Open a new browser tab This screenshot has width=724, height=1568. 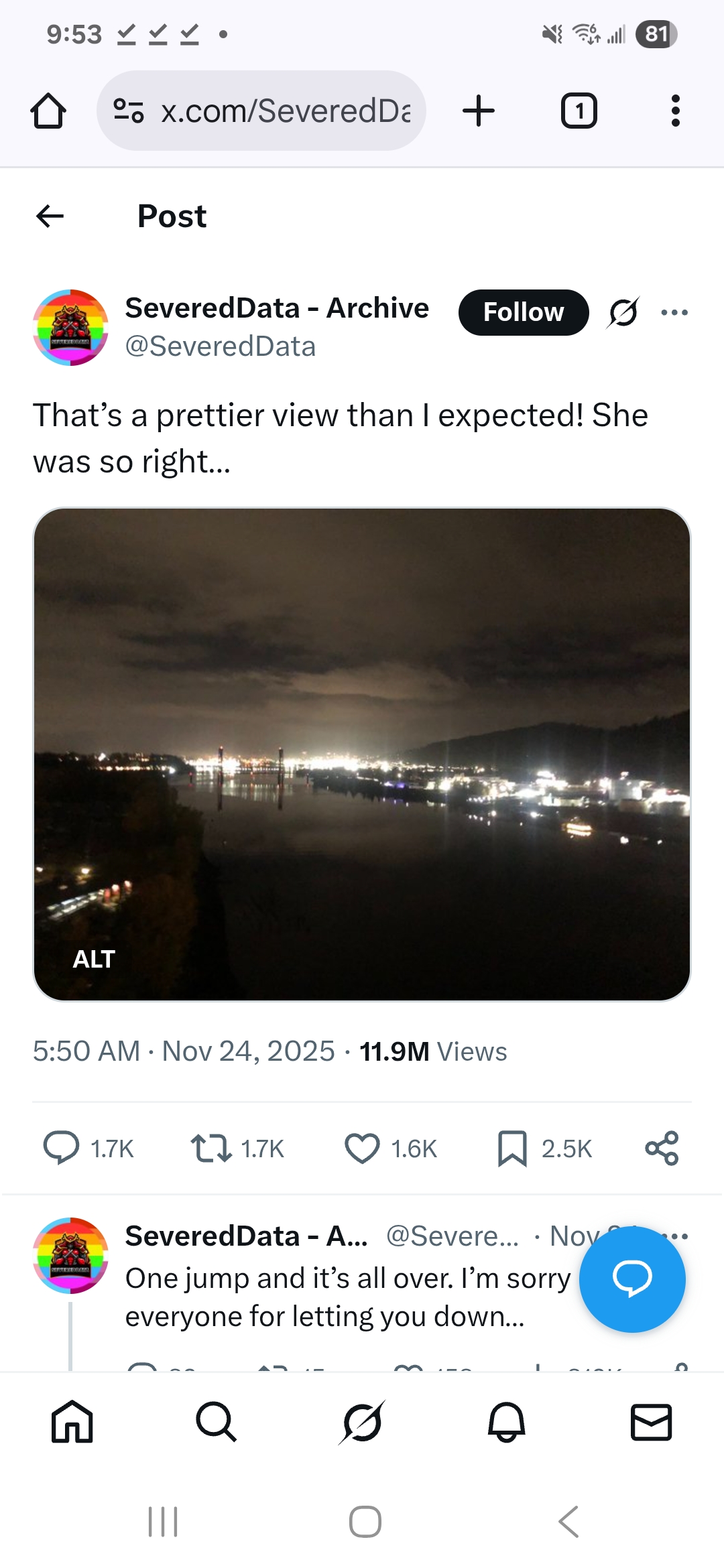pos(479,111)
